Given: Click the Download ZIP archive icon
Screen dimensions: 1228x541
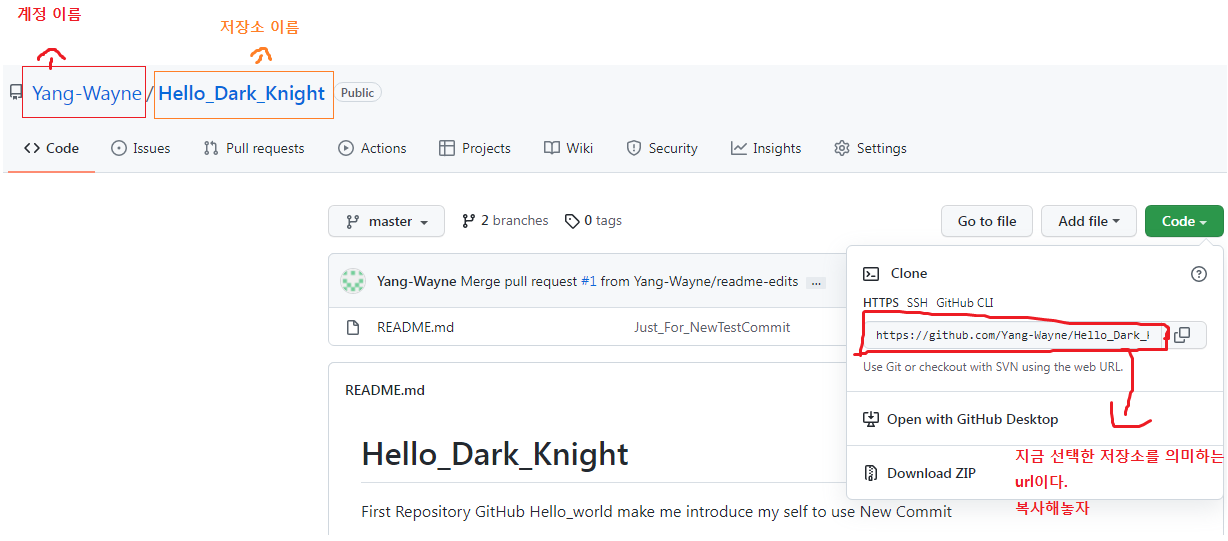Looking at the screenshot, I should coord(871,473).
